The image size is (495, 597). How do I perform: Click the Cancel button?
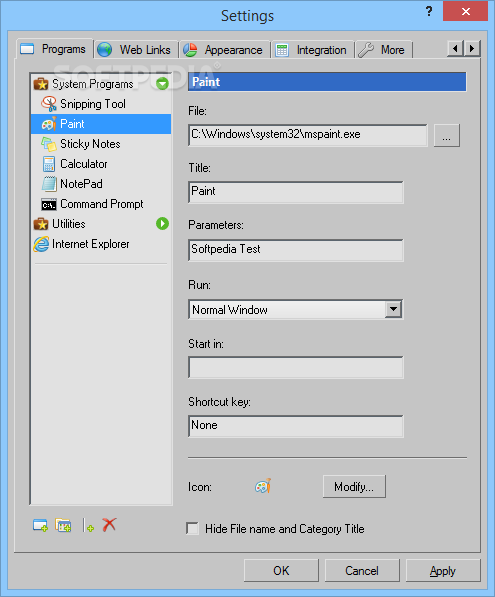(362, 570)
